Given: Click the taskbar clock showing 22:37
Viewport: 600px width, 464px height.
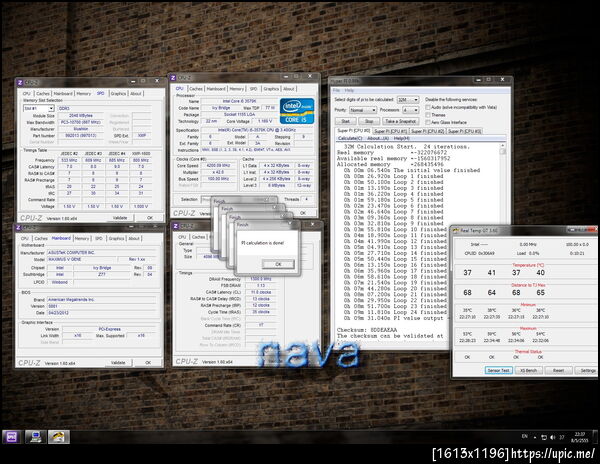Looking at the screenshot, I should [579, 437].
